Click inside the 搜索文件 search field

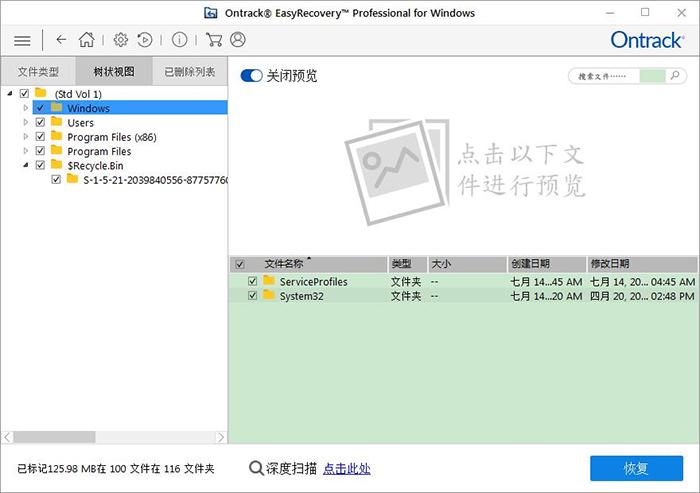click(604, 76)
